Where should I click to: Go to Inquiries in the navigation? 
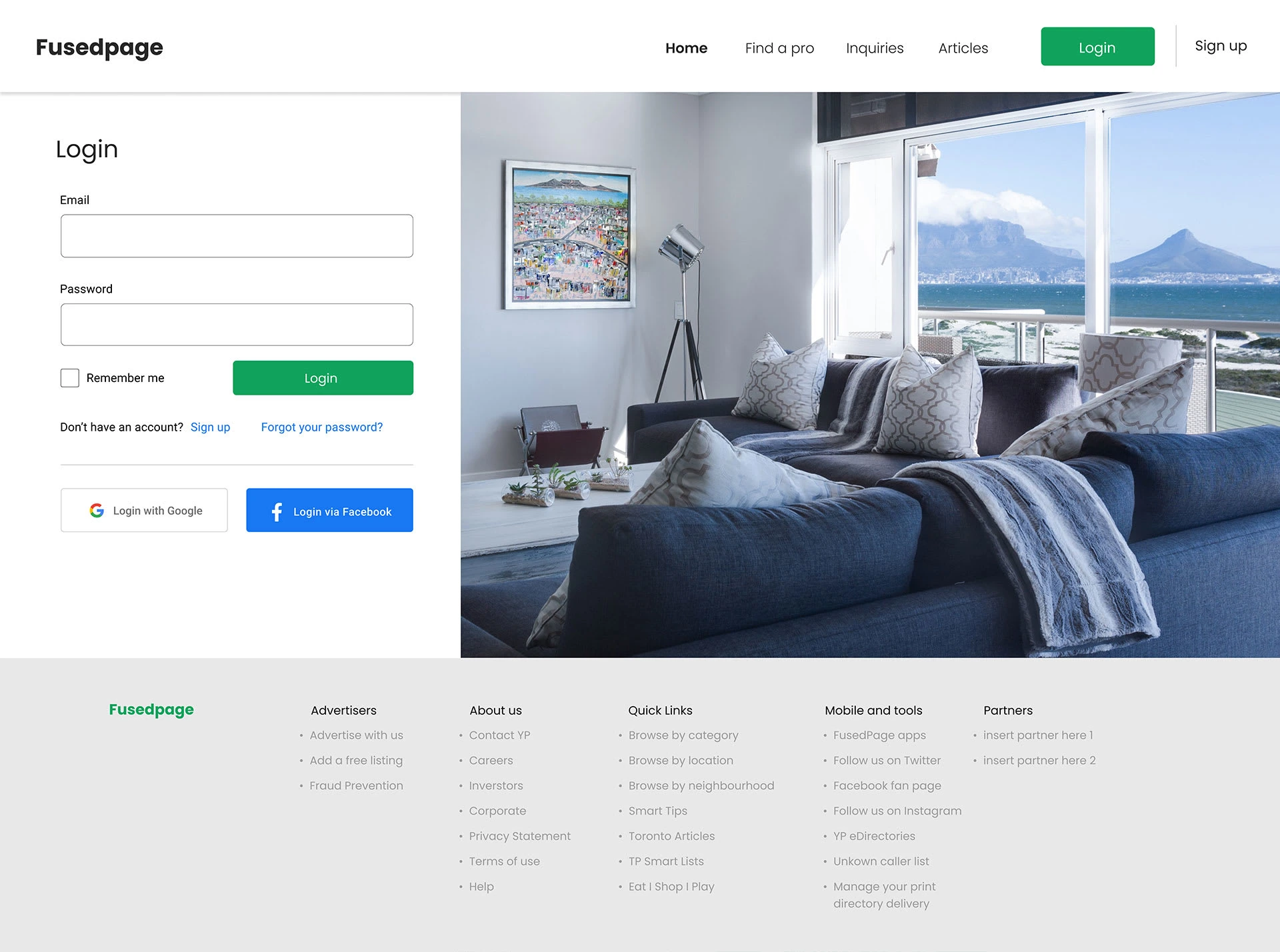point(875,48)
